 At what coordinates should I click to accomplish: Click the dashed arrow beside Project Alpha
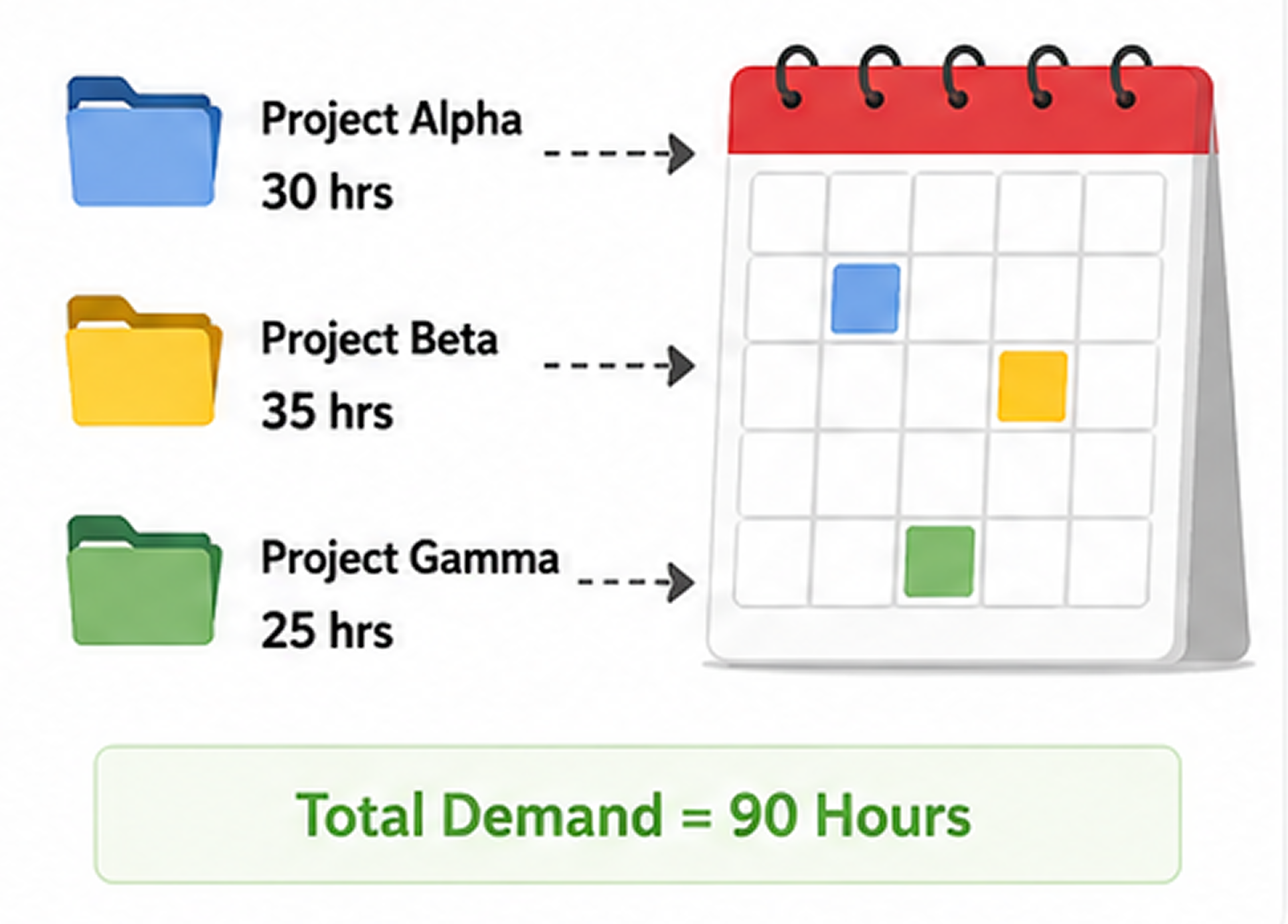pos(619,153)
